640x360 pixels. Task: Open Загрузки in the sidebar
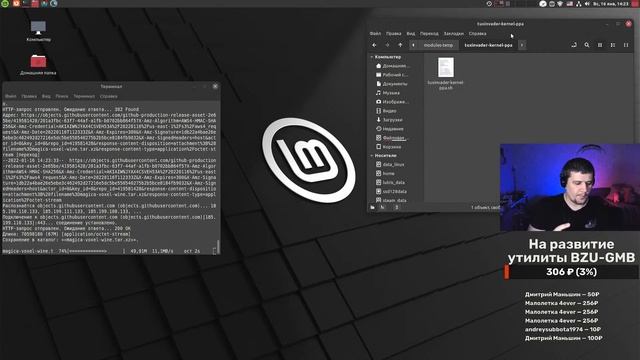[390, 120]
